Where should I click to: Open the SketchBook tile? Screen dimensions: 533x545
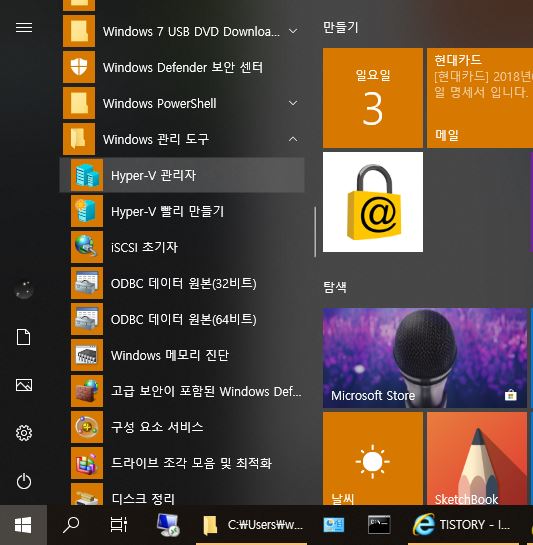[477, 458]
